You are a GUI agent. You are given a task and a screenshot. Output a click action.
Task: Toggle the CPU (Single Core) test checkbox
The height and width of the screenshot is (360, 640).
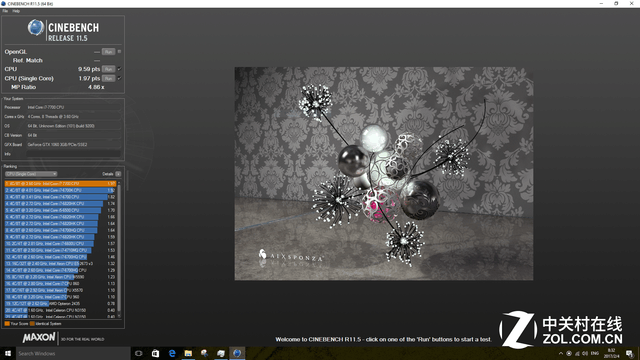pos(119,78)
